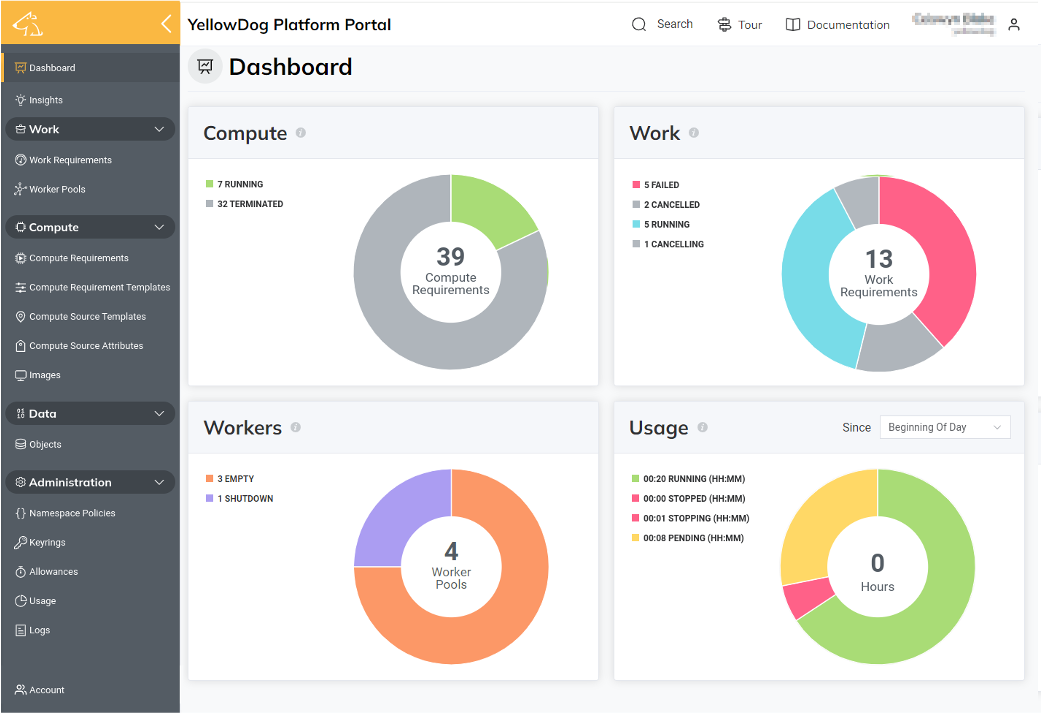Open the Account link
Image resolution: width=1041 pixels, height=713 pixels.
pos(46,690)
